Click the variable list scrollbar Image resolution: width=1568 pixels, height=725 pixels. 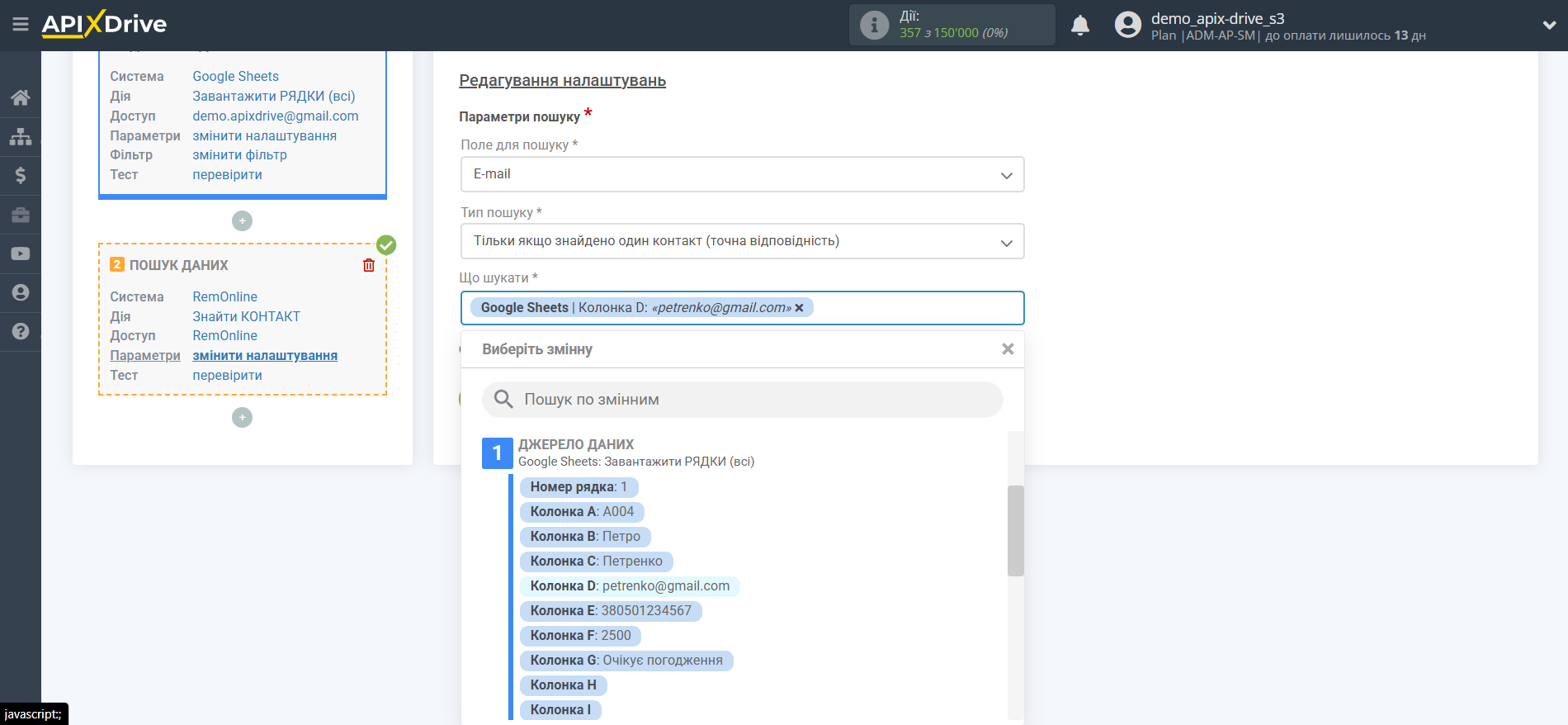(1015, 530)
